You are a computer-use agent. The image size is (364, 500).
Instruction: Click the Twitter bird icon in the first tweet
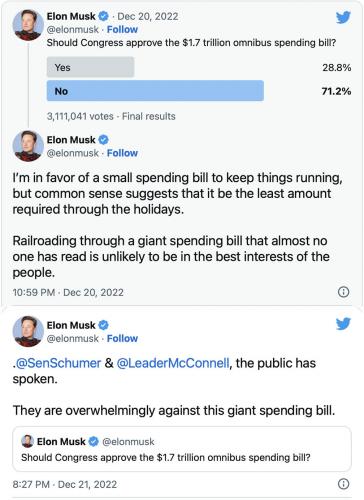(x=343, y=17)
